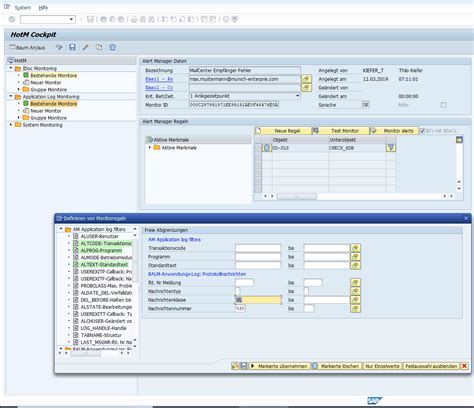Click the Markierte übernehmen button
This screenshot has width=474, height=408.
pos(280,366)
